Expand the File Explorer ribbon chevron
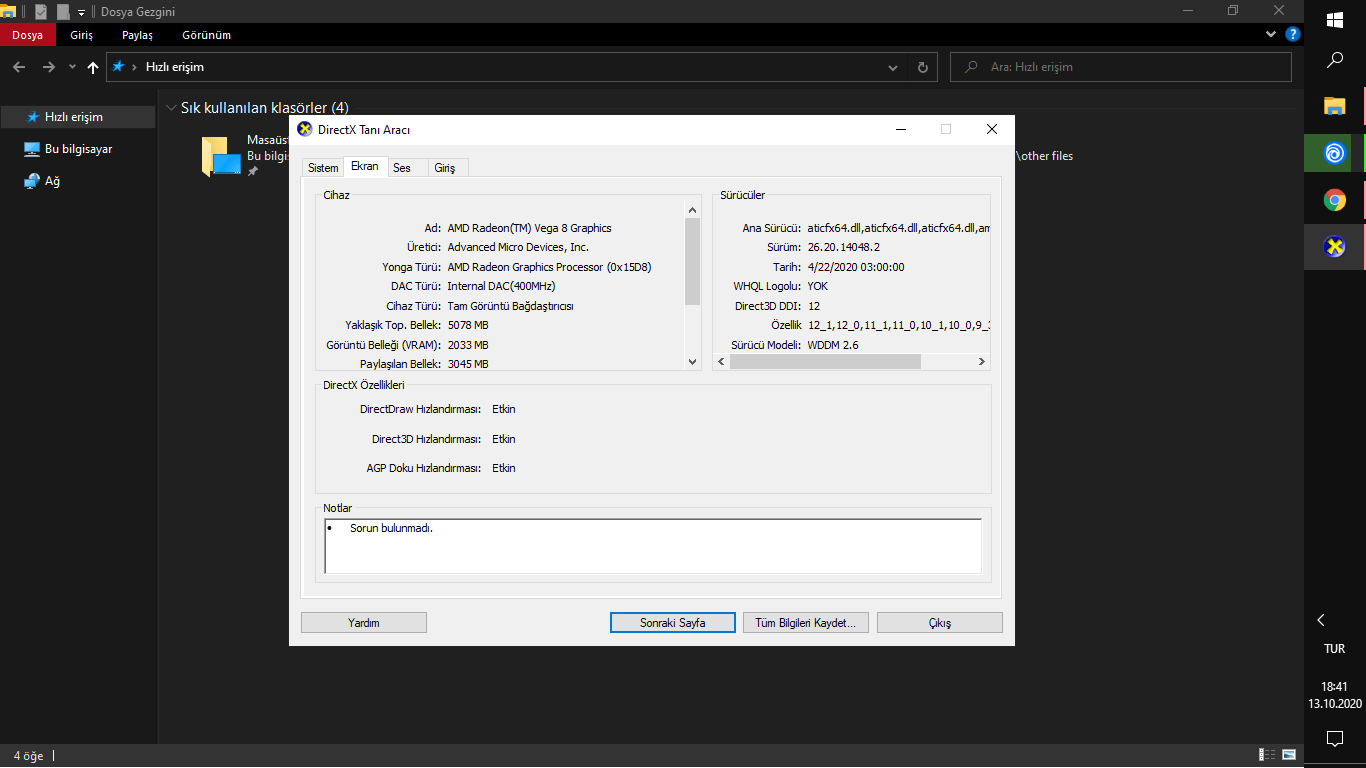Image resolution: width=1366 pixels, height=768 pixels. pyautogui.click(x=1271, y=34)
